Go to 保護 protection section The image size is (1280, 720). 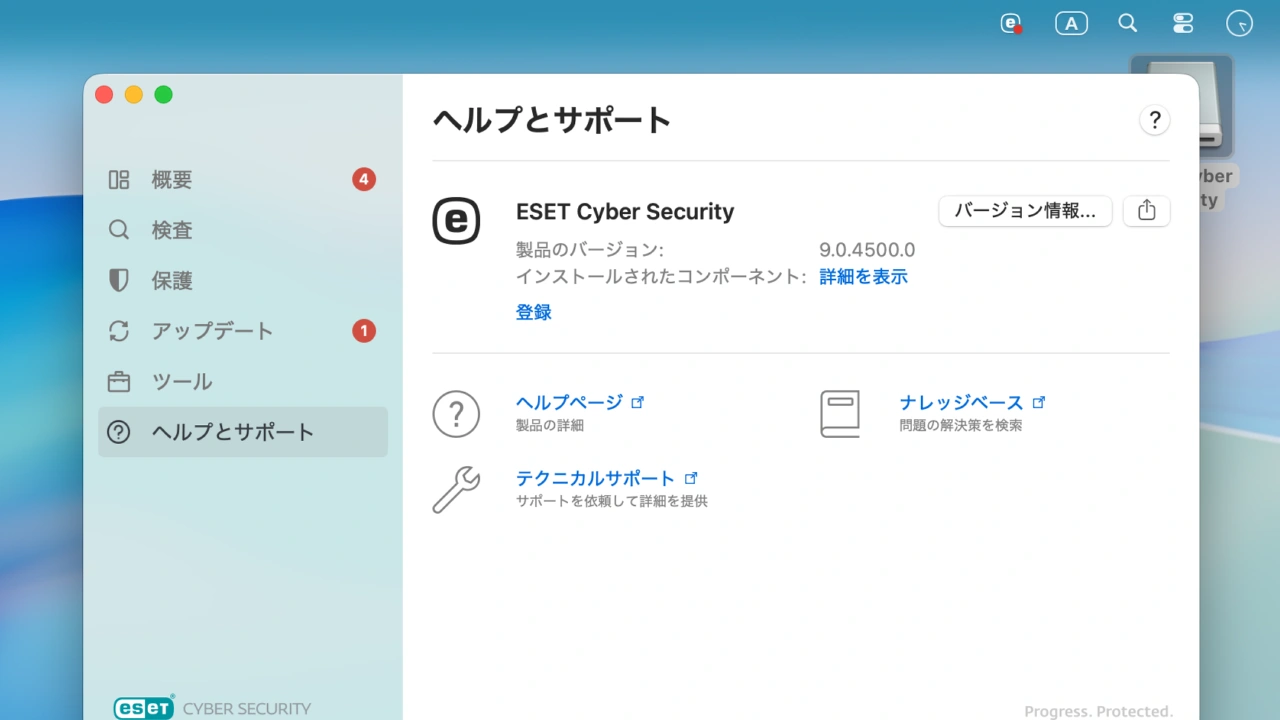pos(172,281)
